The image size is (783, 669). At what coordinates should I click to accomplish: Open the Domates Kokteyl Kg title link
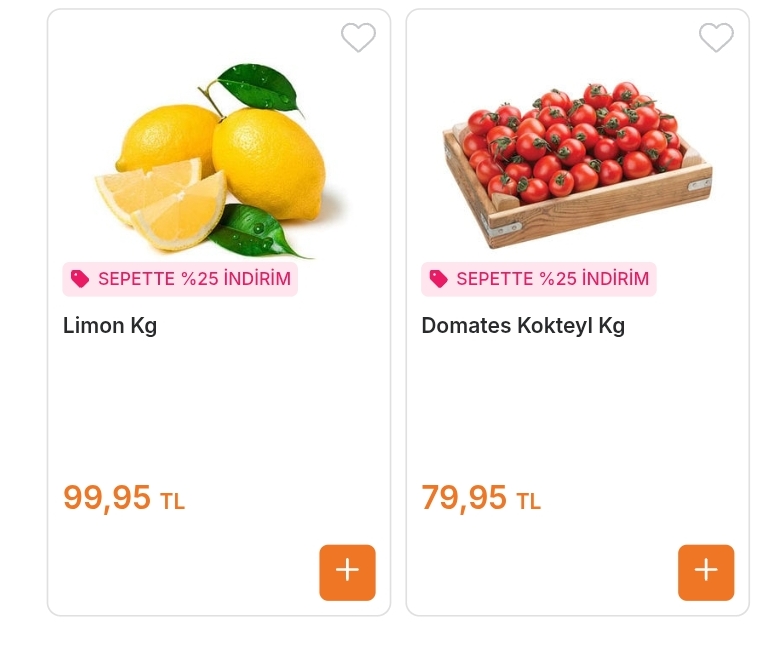(x=523, y=326)
